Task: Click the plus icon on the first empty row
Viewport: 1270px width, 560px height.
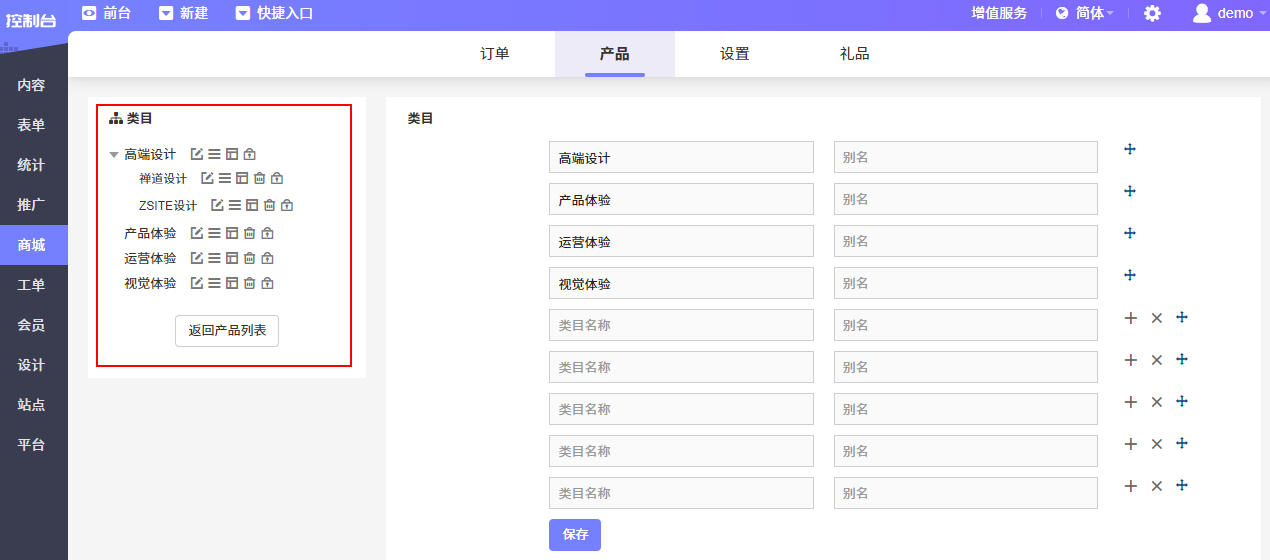Action: (x=1131, y=318)
